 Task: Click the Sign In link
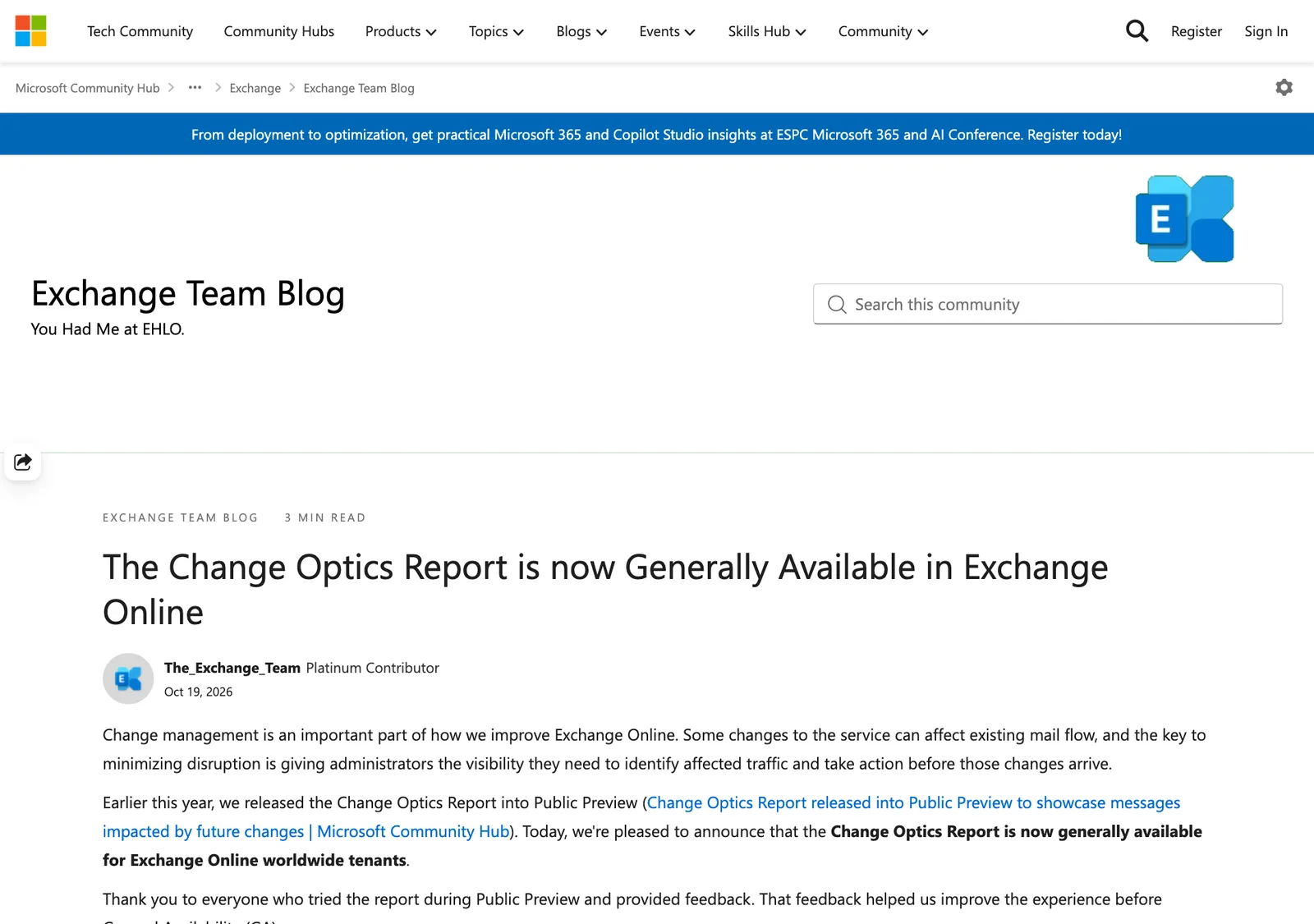(x=1266, y=31)
